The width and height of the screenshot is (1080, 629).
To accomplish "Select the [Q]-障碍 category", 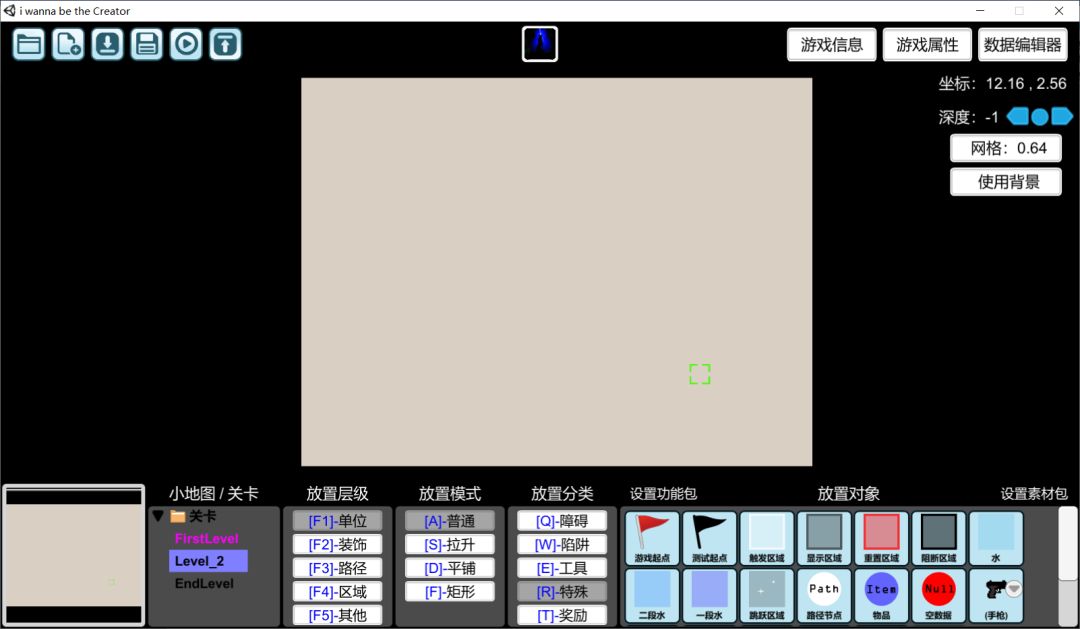I will click(x=562, y=521).
